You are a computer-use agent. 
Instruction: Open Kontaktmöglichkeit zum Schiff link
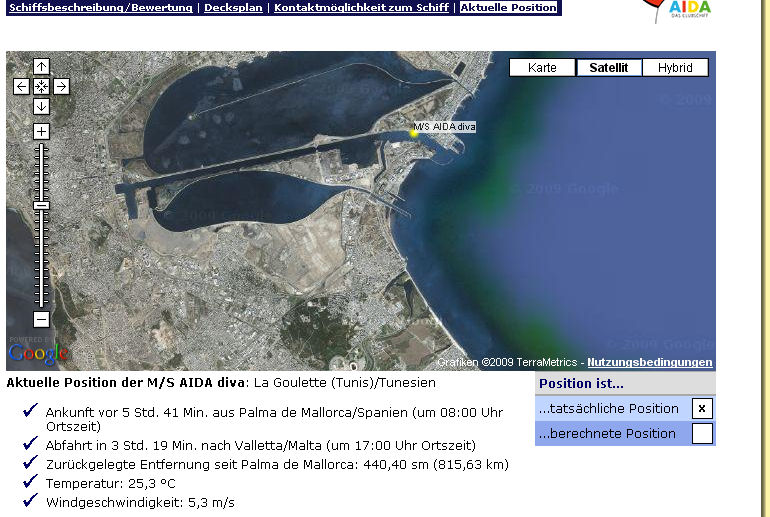(x=361, y=8)
